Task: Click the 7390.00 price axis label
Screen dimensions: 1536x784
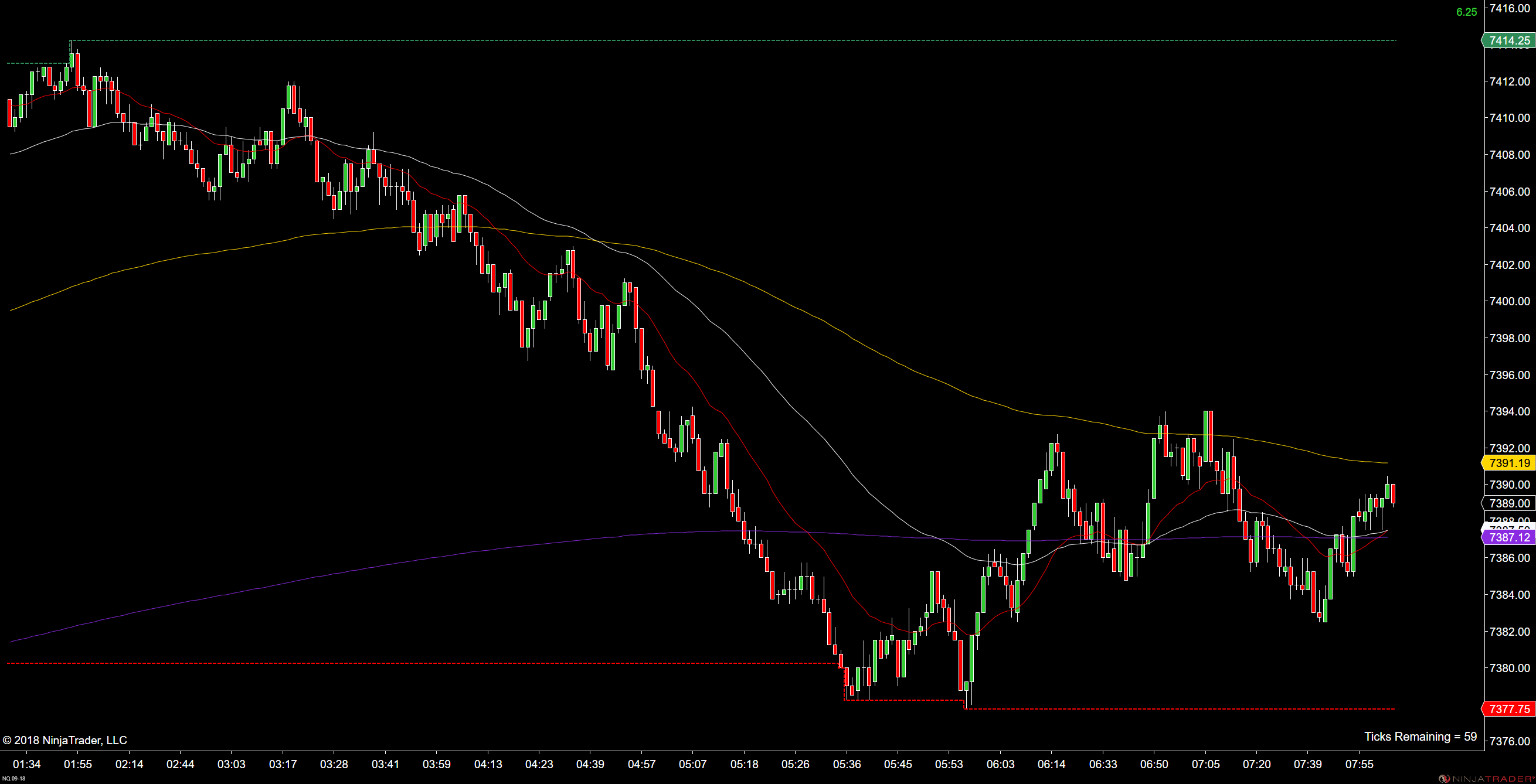Action: click(1510, 485)
